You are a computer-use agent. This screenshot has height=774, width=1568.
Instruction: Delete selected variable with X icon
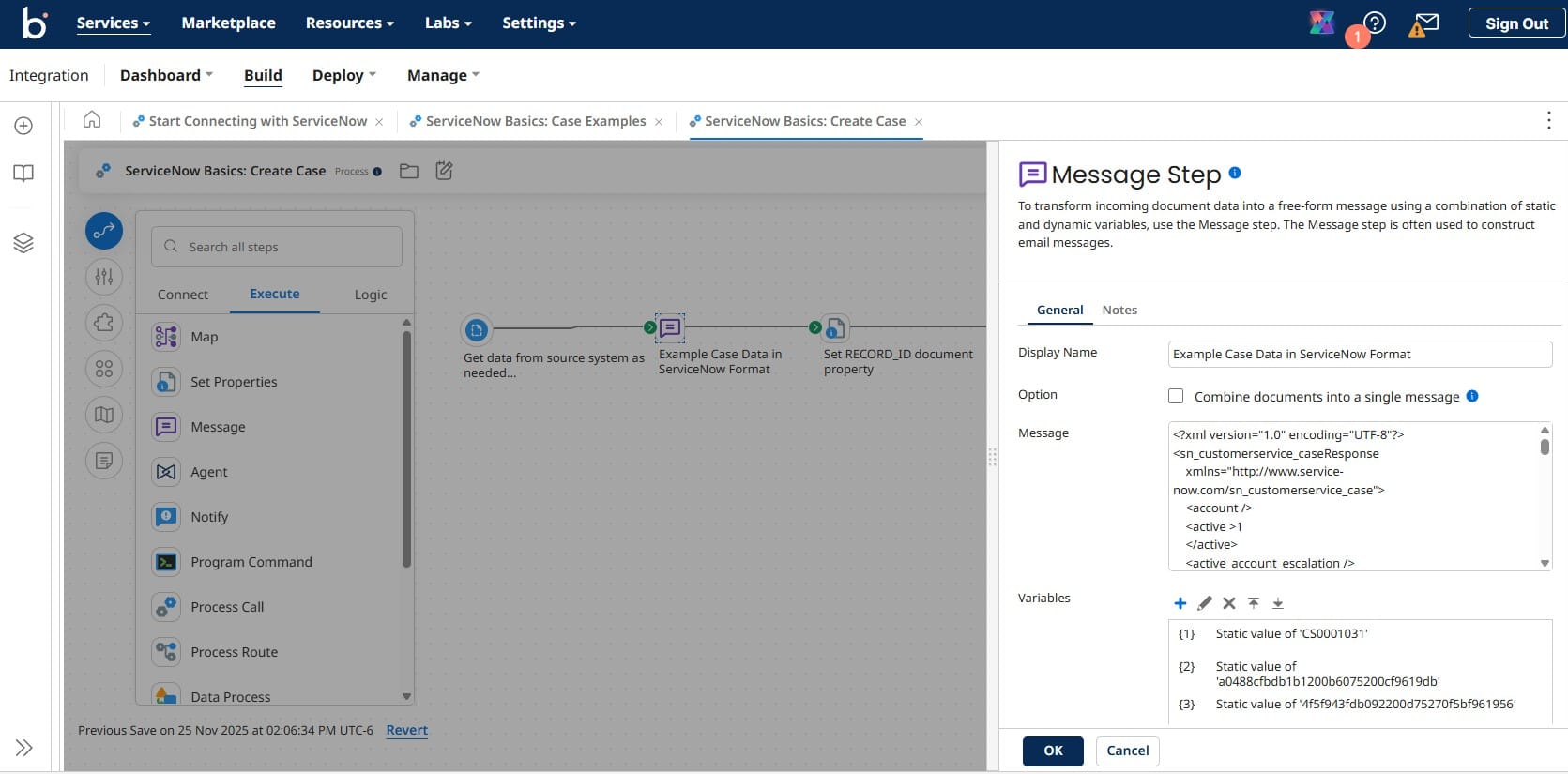(1229, 603)
